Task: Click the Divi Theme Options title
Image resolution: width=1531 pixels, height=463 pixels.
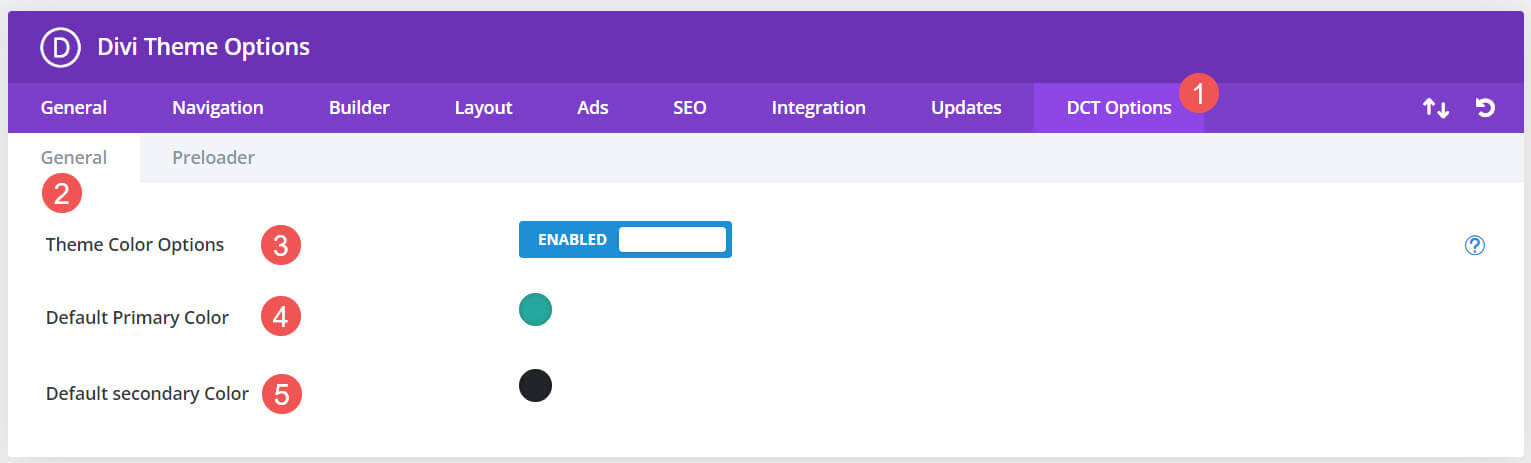Action: pos(204,46)
